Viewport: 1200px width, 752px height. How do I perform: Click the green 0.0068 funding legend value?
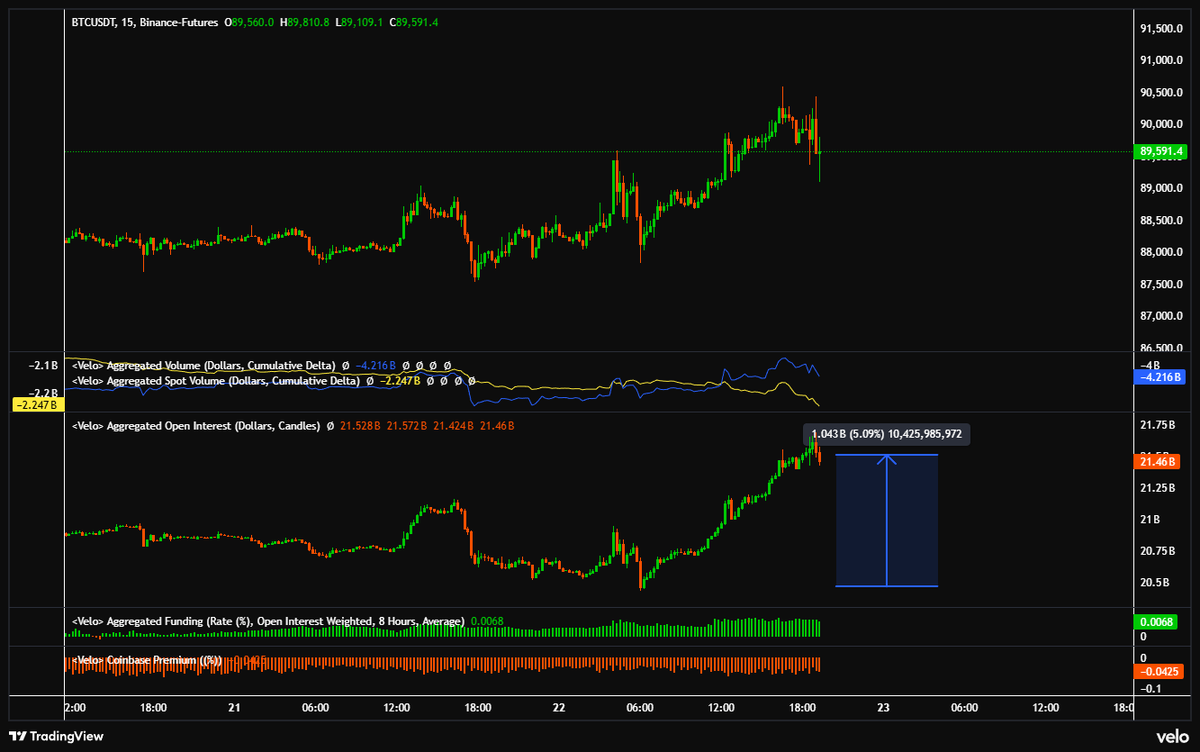point(487,621)
